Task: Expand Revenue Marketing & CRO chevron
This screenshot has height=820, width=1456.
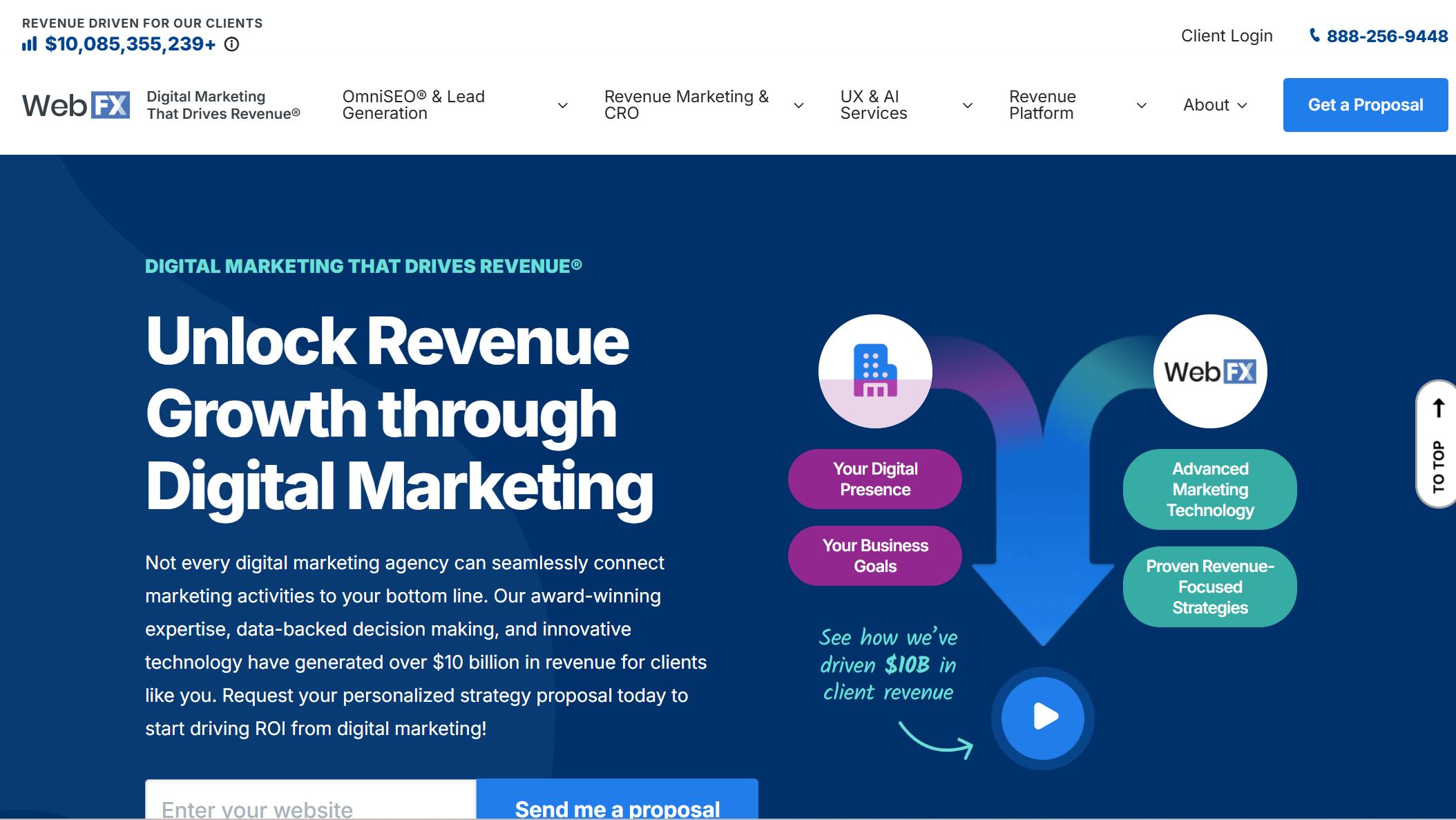Action: [x=799, y=106]
